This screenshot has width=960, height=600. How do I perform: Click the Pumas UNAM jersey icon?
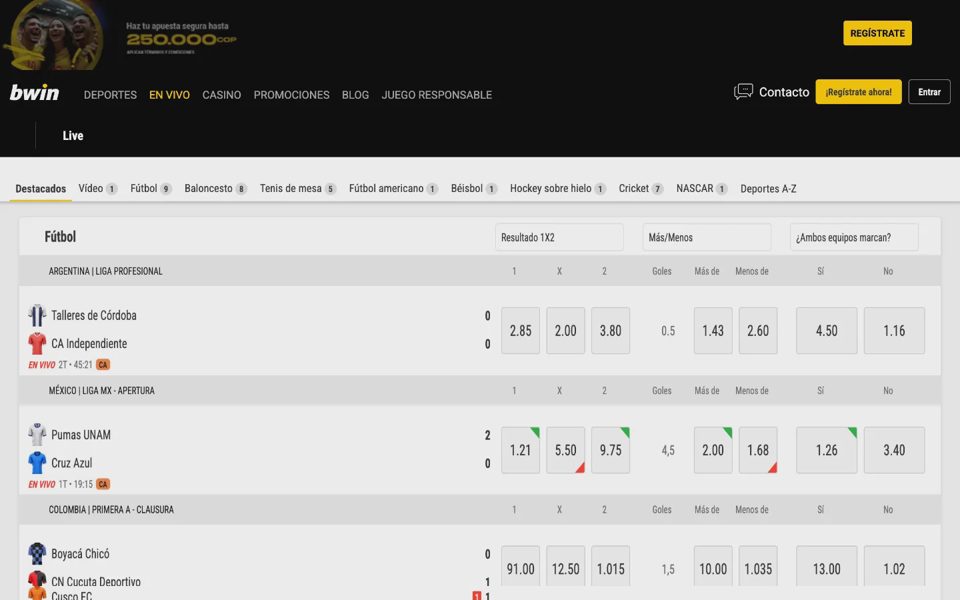tap(37, 435)
